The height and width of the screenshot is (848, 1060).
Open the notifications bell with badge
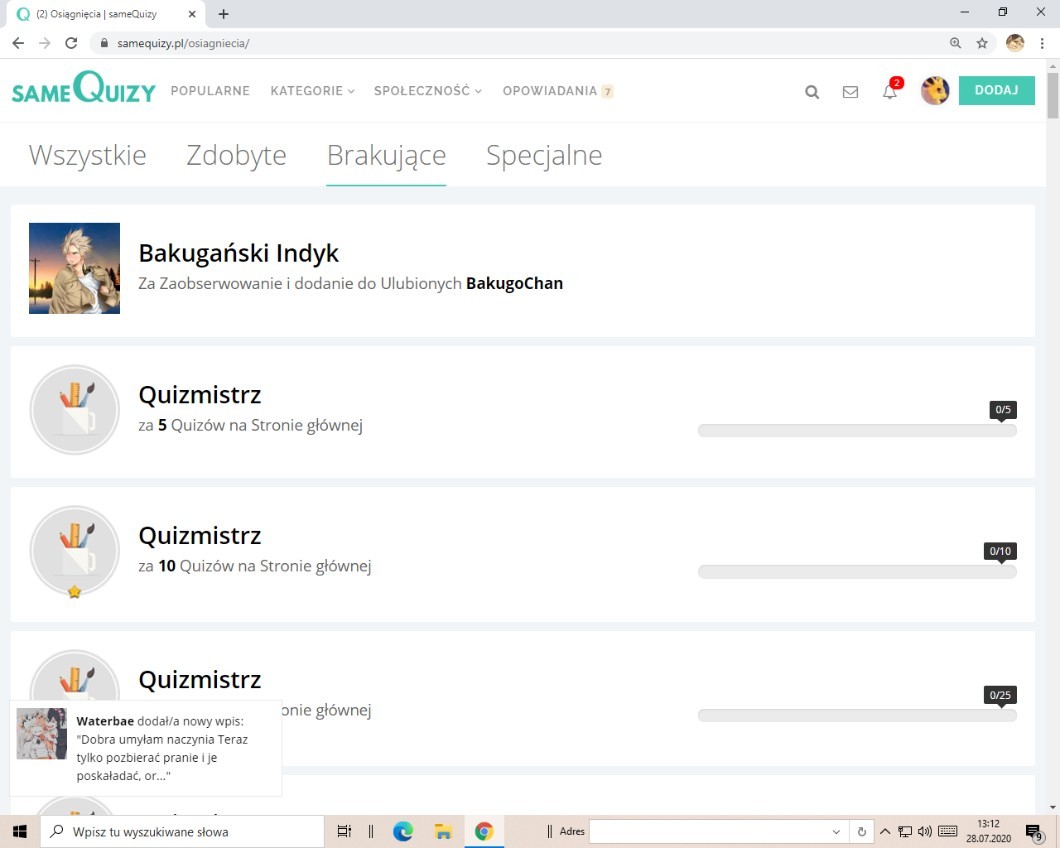890,91
